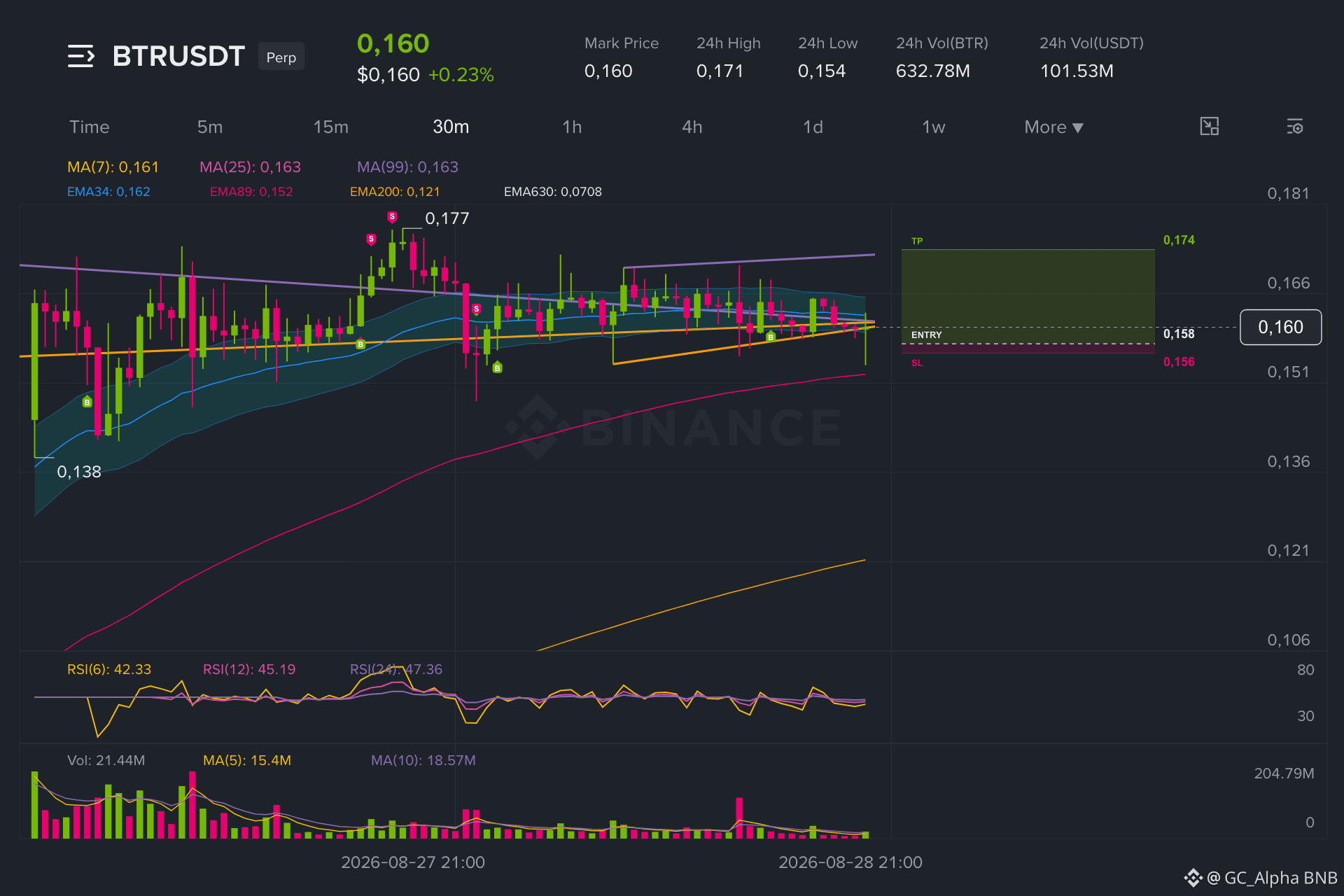Viewport: 1344px width, 896px height.
Task: Click the large green 0,160 last price
Action: [x=393, y=43]
